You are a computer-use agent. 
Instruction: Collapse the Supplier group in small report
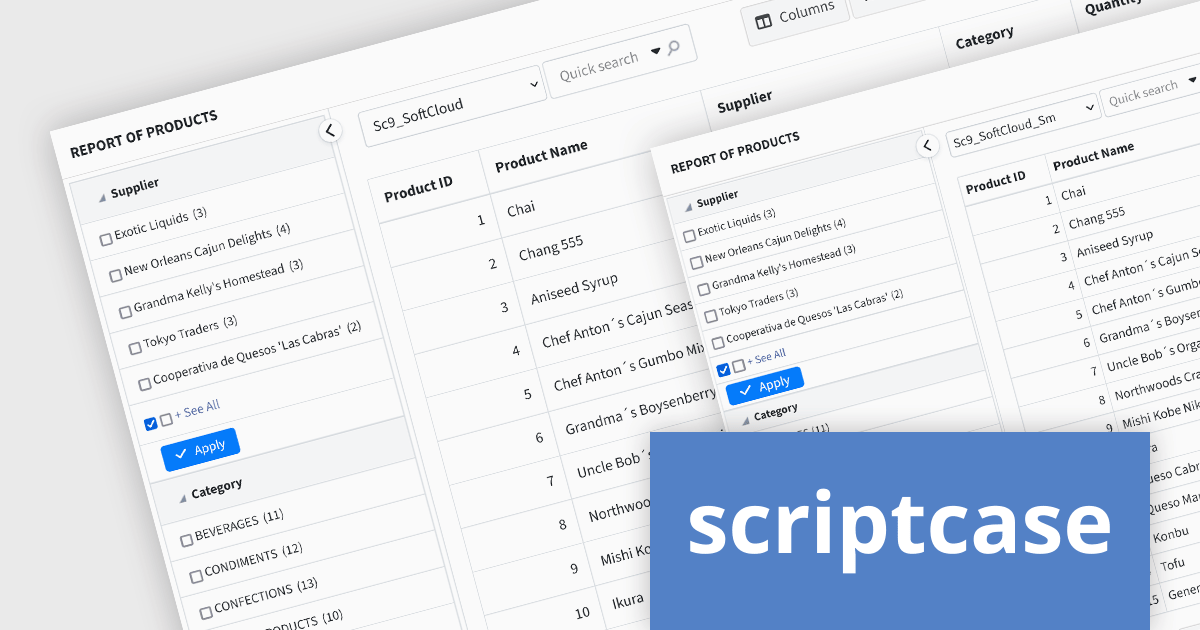coord(688,207)
